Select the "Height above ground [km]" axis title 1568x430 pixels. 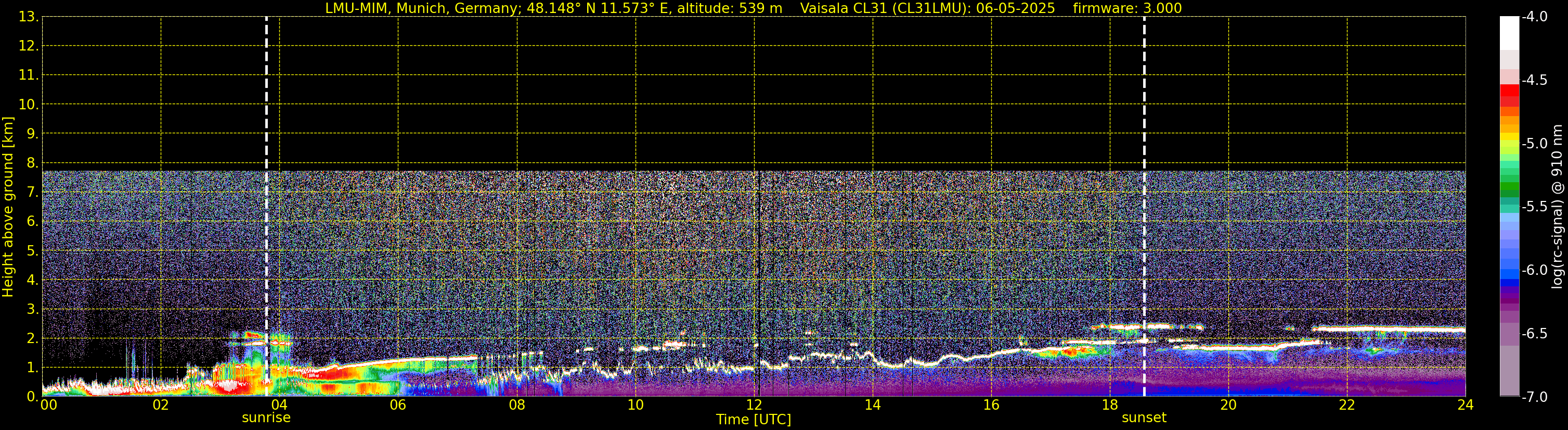pos(8,207)
